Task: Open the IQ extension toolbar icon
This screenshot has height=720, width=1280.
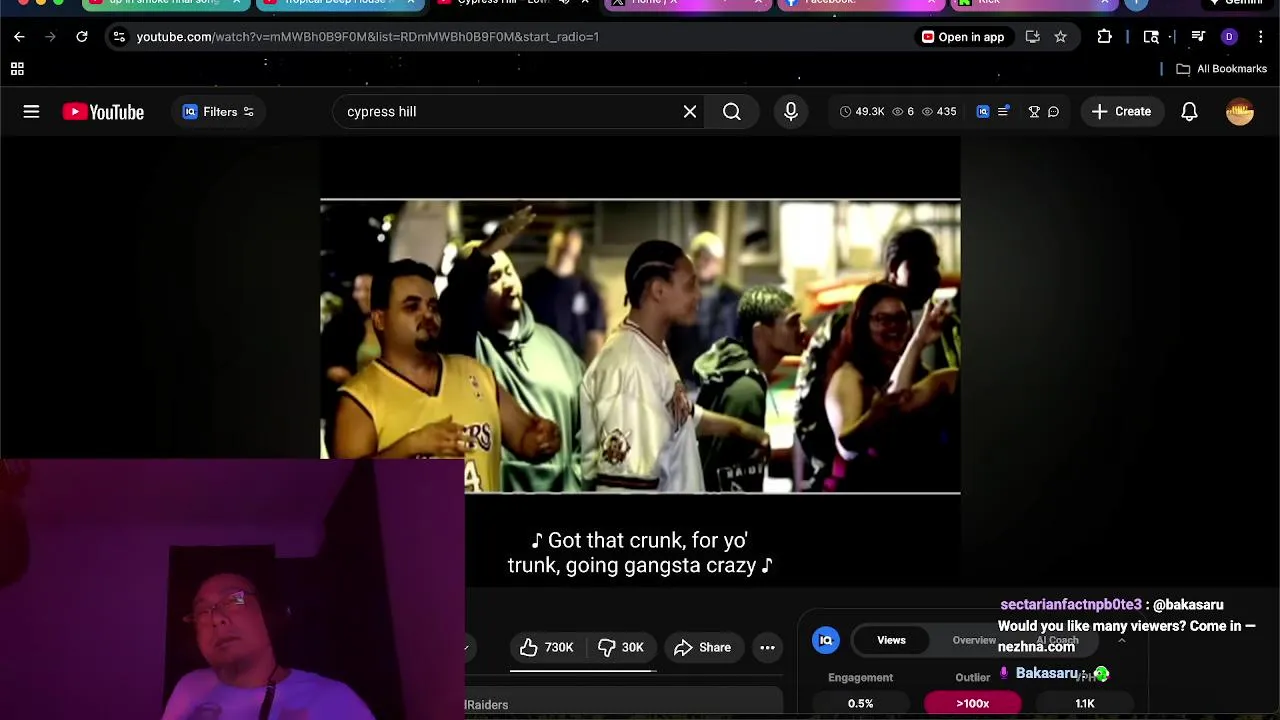Action: [x=983, y=112]
